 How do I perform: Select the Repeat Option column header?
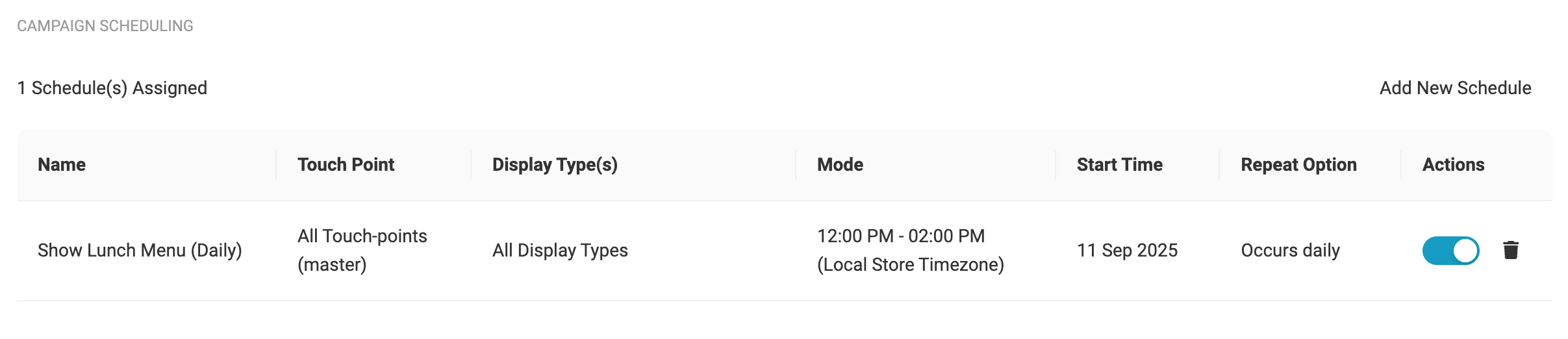tap(1298, 165)
